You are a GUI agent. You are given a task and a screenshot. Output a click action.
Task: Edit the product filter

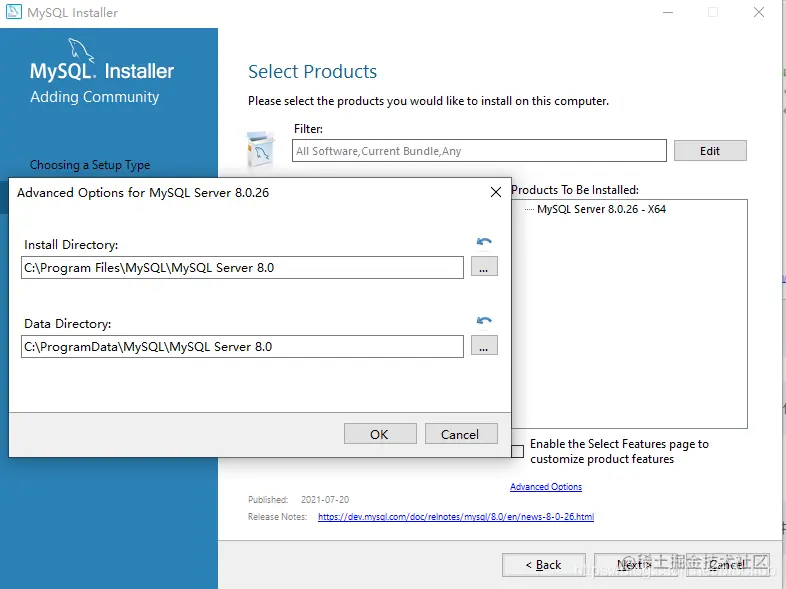(710, 150)
